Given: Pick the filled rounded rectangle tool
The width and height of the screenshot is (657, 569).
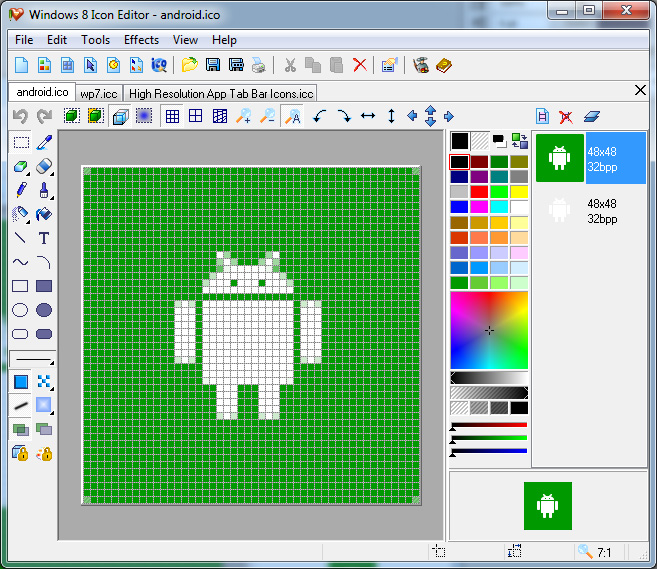Looking at the screenshot, I should [44, 334].
